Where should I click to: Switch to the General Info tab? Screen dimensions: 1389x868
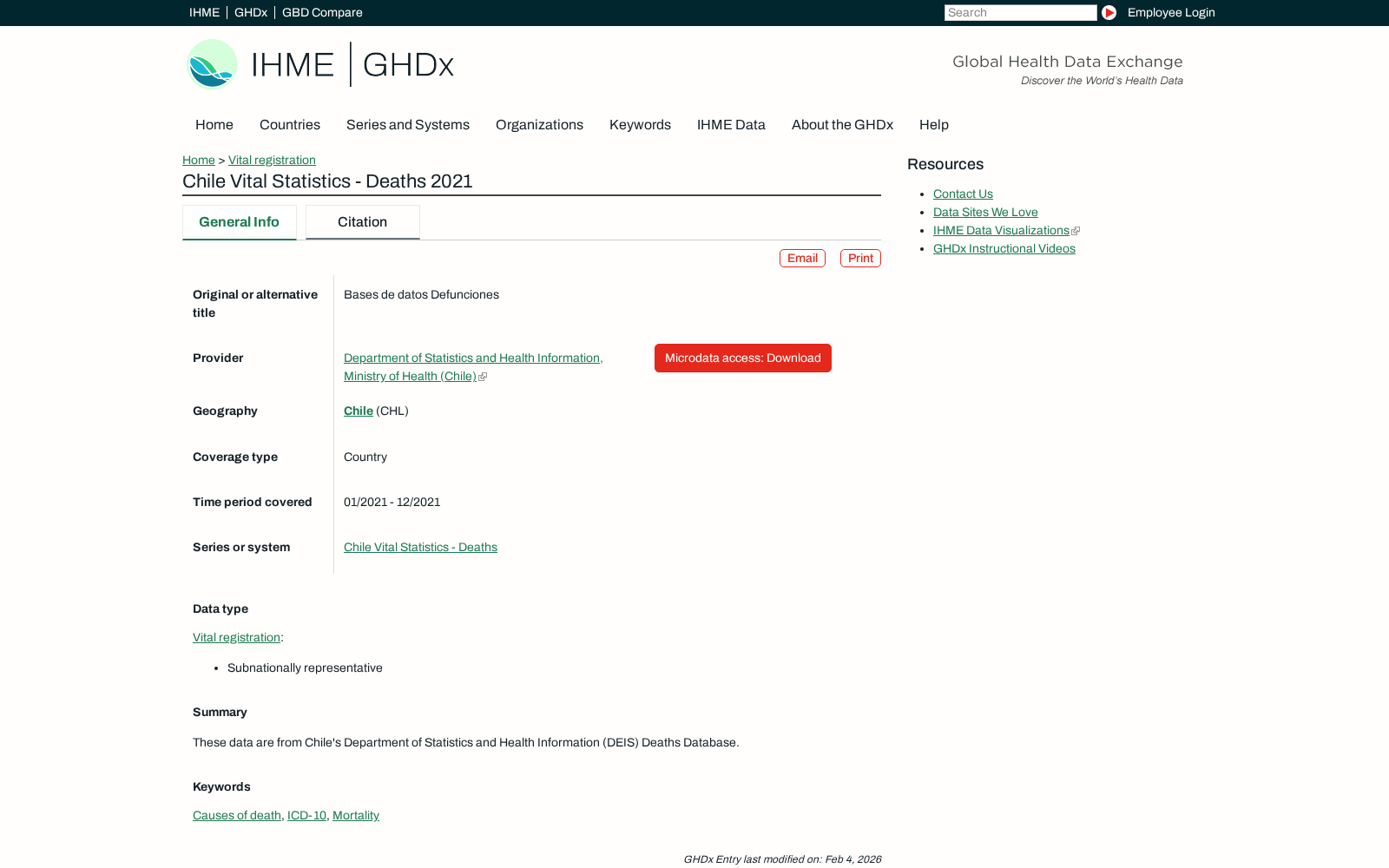pyautogui.click(x=240, y=222)
